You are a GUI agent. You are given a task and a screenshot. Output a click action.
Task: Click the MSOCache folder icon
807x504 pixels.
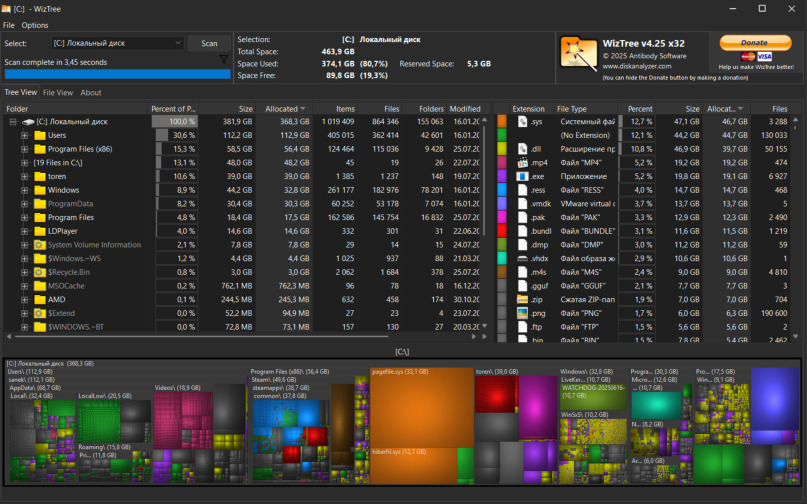pos(40,286)
